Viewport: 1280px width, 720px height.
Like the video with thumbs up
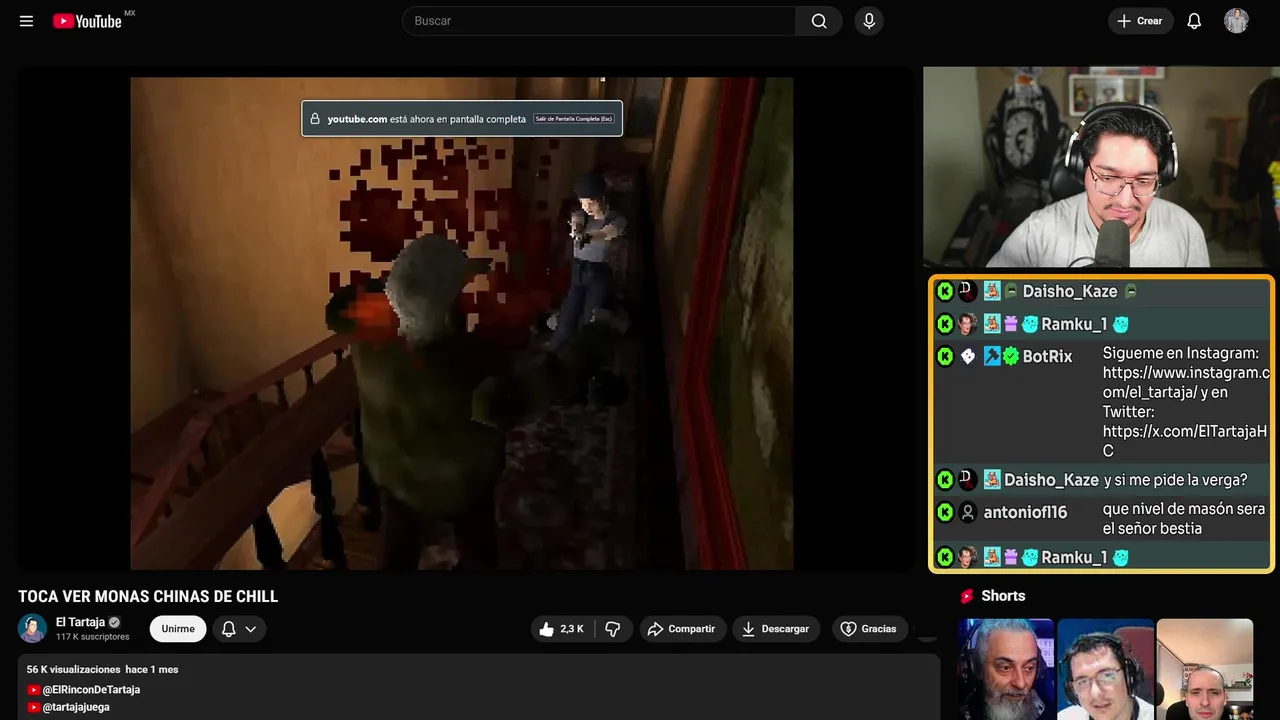tap(561, 629)
